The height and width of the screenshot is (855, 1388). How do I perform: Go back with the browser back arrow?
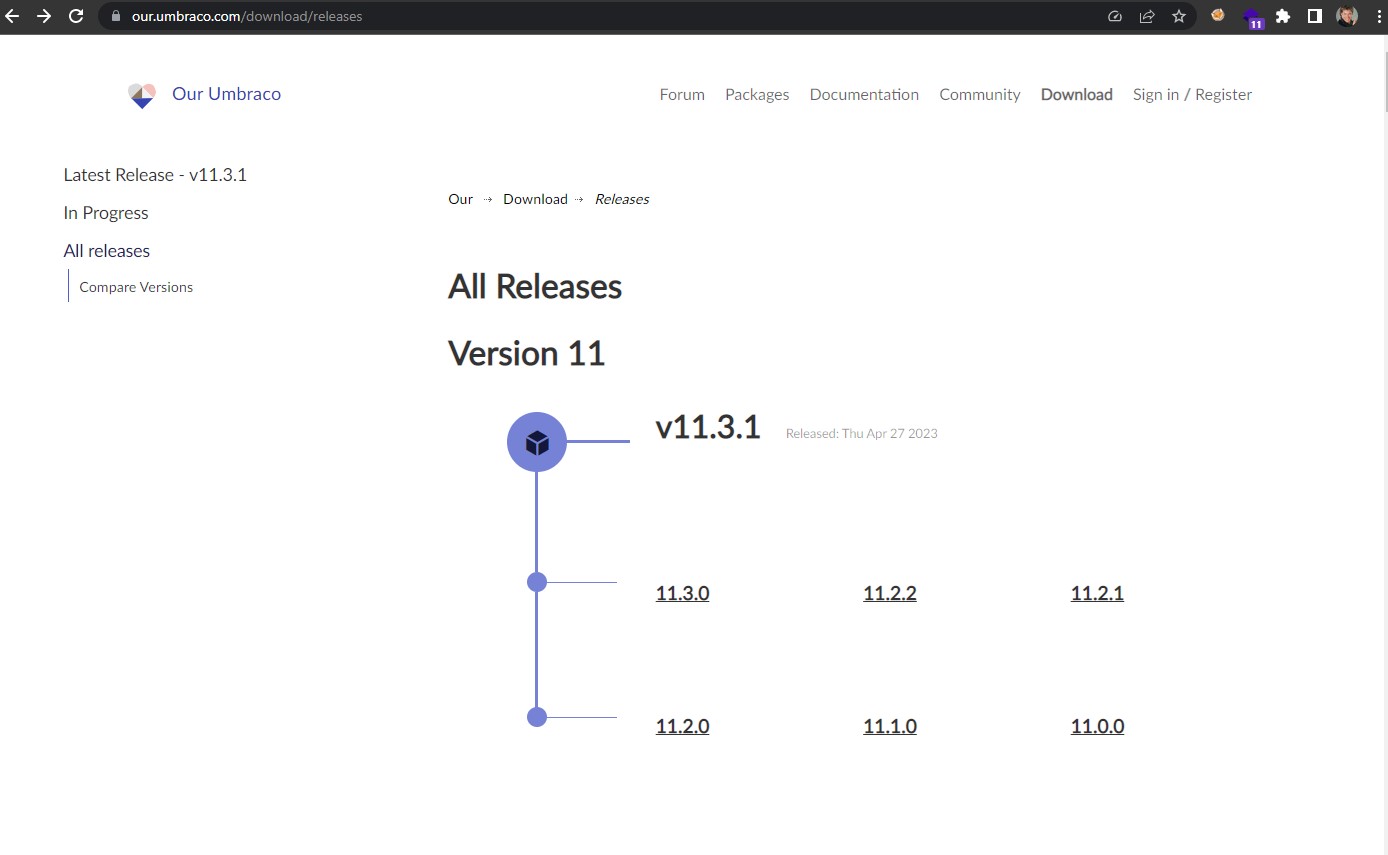click(13, 16)
